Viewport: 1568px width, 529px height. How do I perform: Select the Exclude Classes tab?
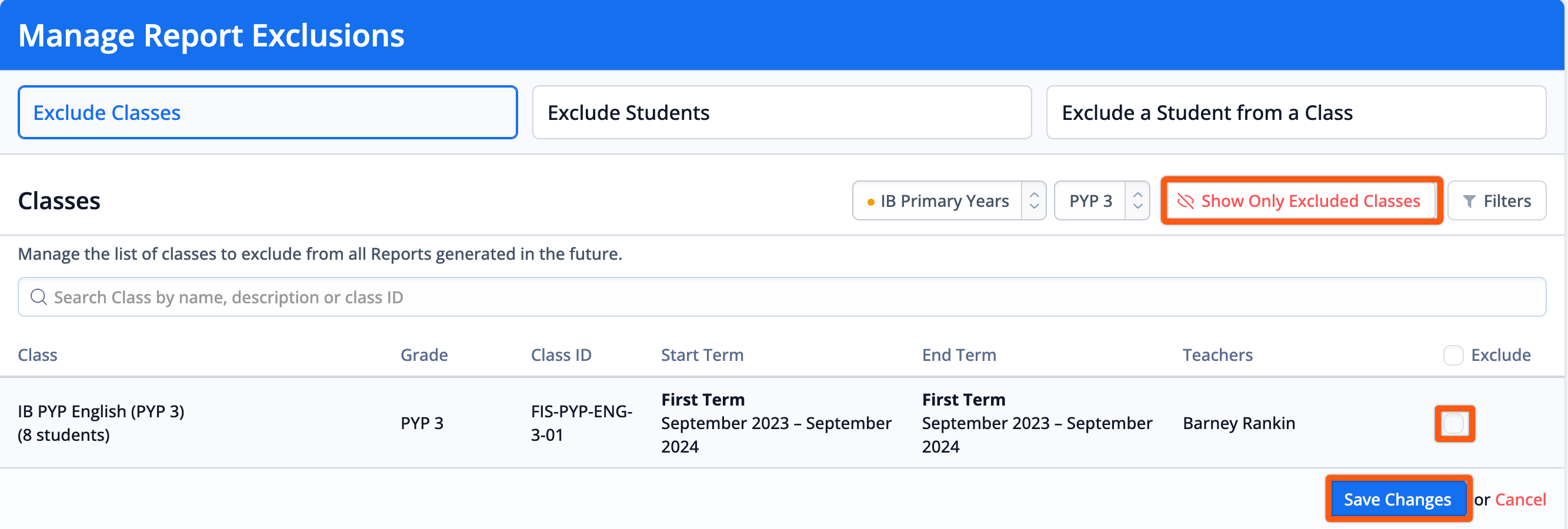(268, 112)
